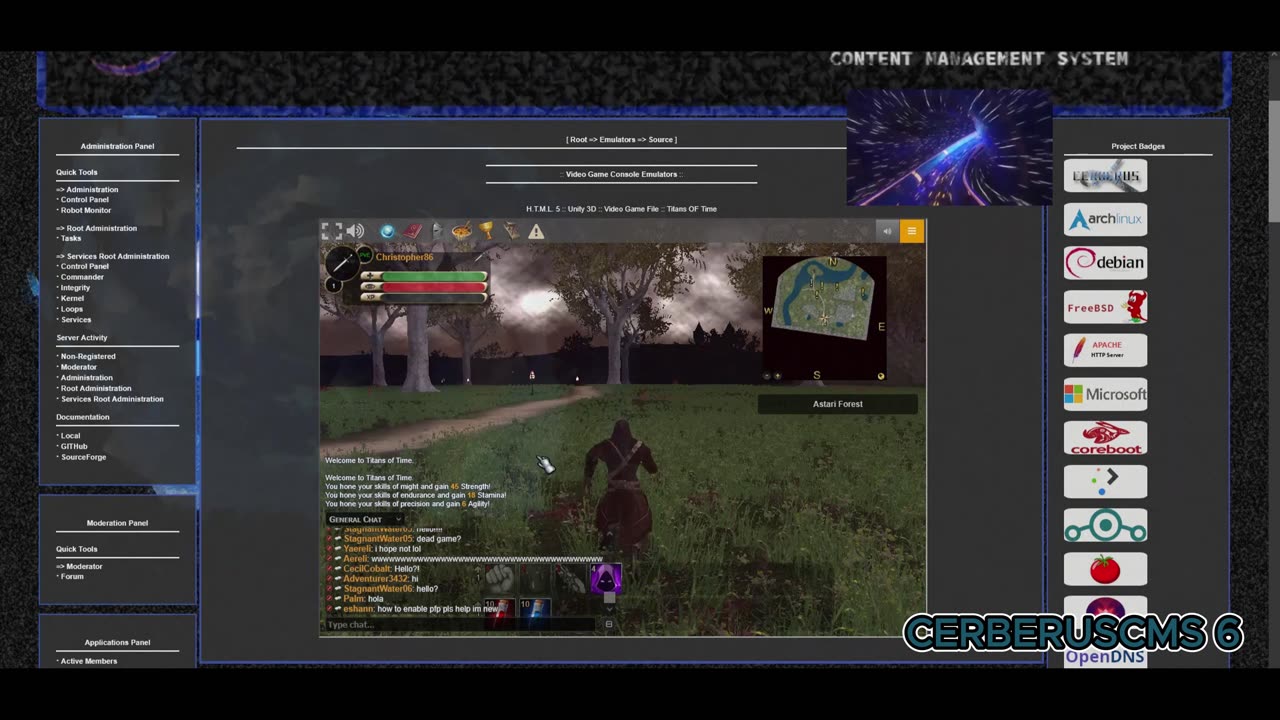Select the fist attack skill slot
This screenshot has width=1280, height=720.
(x=499, y=578)
